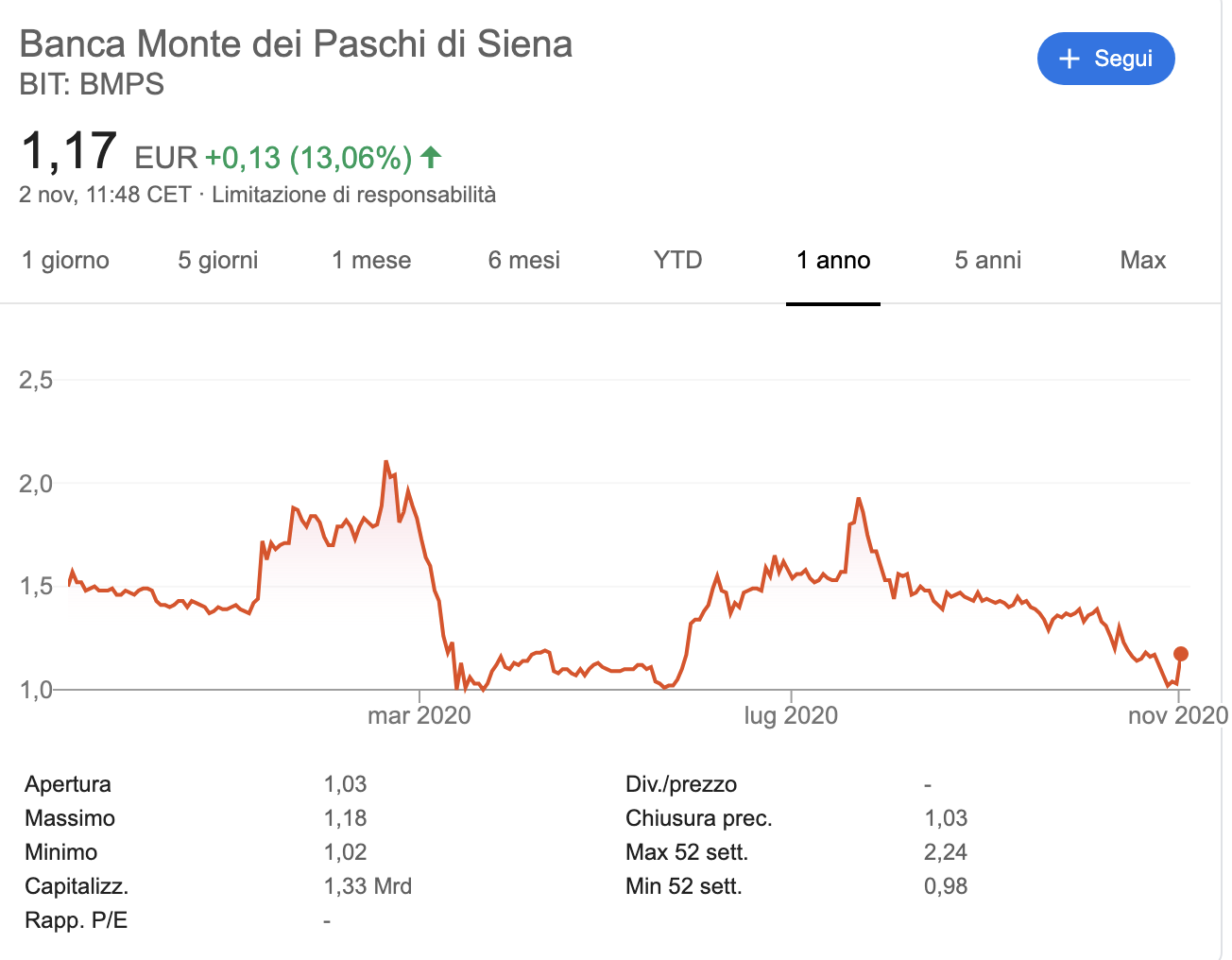Viewport: 1232px width, 960px height.
Task: Click the "mar 2020" axis label
Action: [x=419, y=715]
